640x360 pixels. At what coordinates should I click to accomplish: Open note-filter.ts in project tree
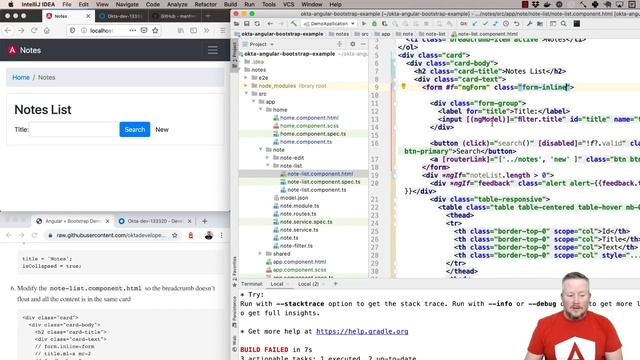coord(296,246)
